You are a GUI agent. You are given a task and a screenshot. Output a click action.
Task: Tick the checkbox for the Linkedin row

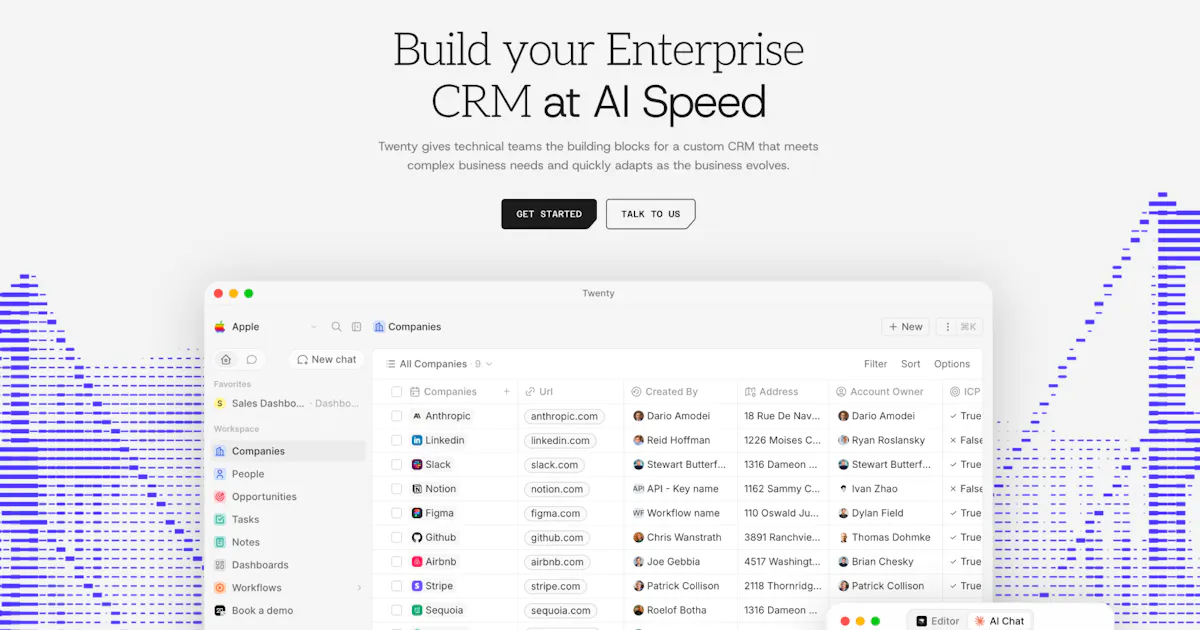pos(396,440)
